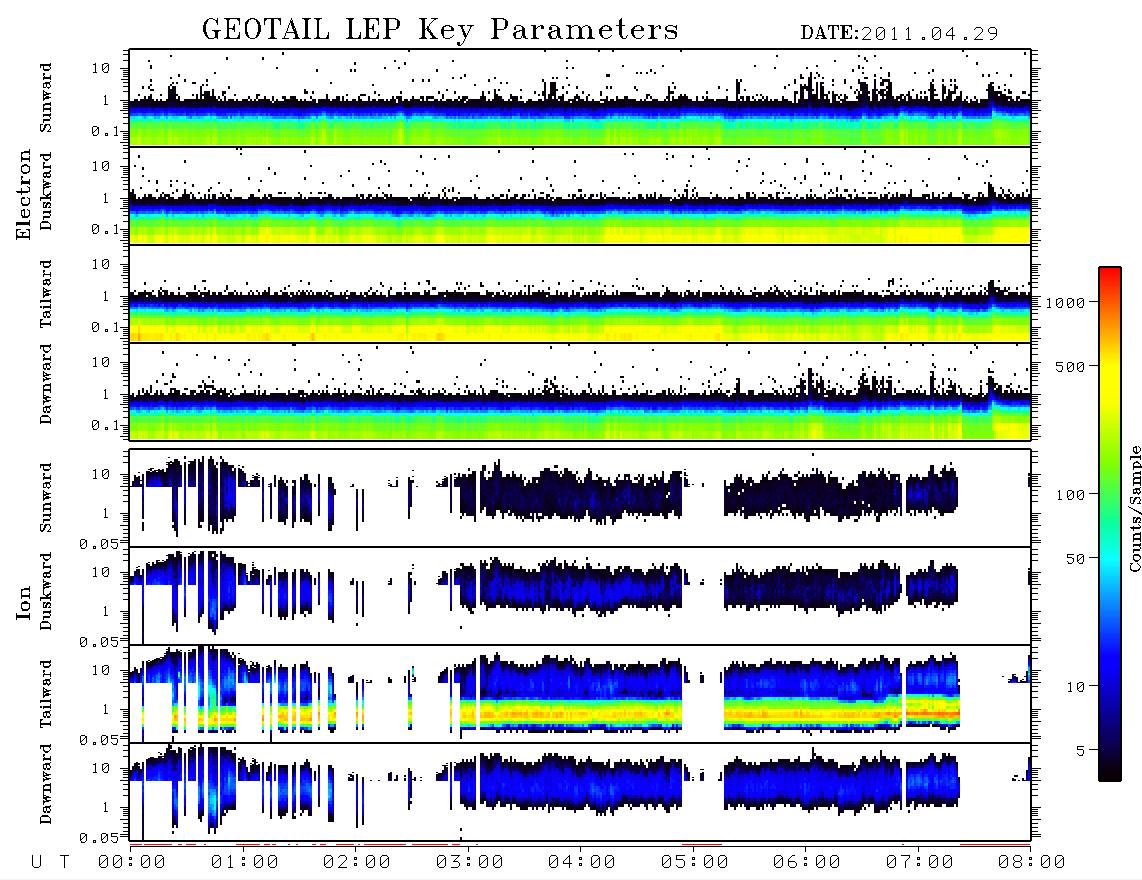Viewport: 1142px width, 880px height.
Task: Click the 07:00 time tick label
Action: (x=920, y=863)
